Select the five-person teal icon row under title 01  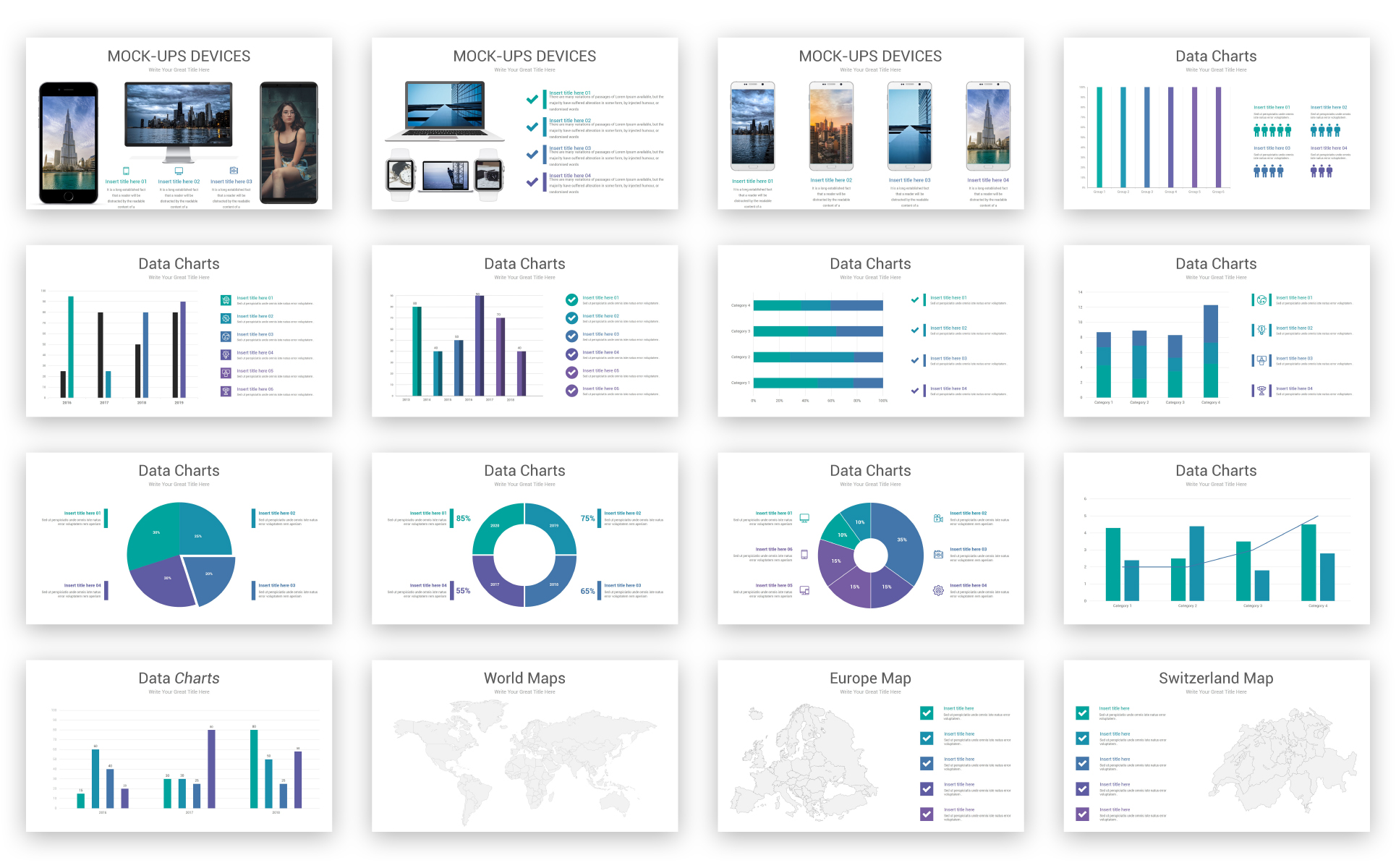1272,130
